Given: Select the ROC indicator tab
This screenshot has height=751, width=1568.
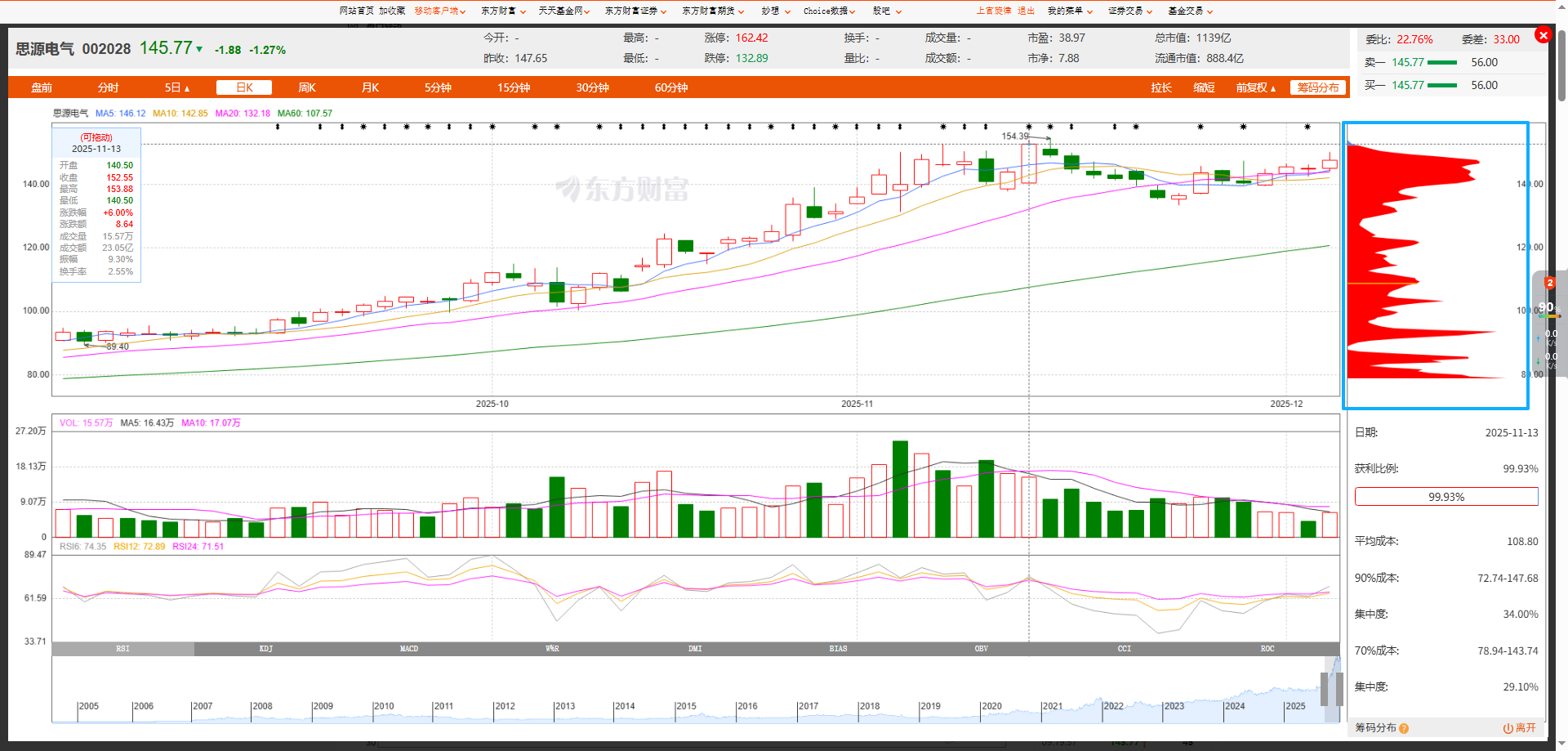Looking at the screenshot, I should pos(1267,649).
